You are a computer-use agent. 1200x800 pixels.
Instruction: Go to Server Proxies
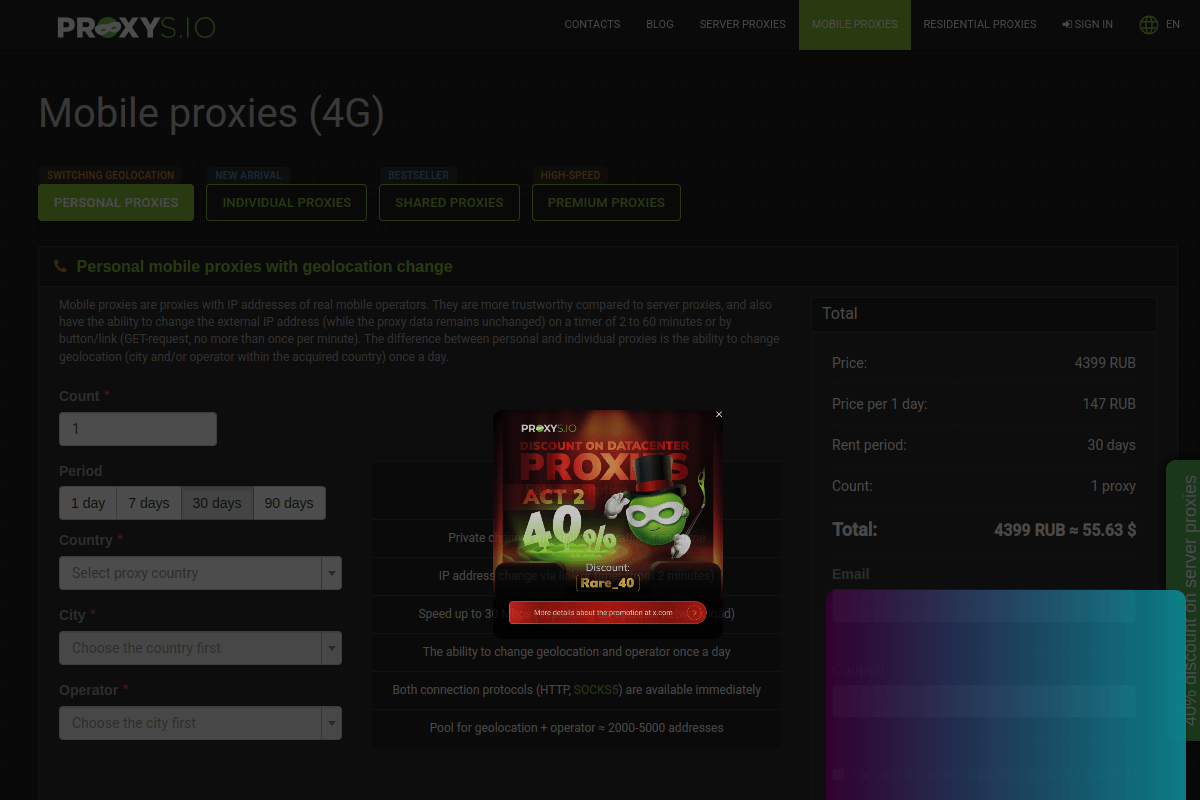click(x=742, y=24)
